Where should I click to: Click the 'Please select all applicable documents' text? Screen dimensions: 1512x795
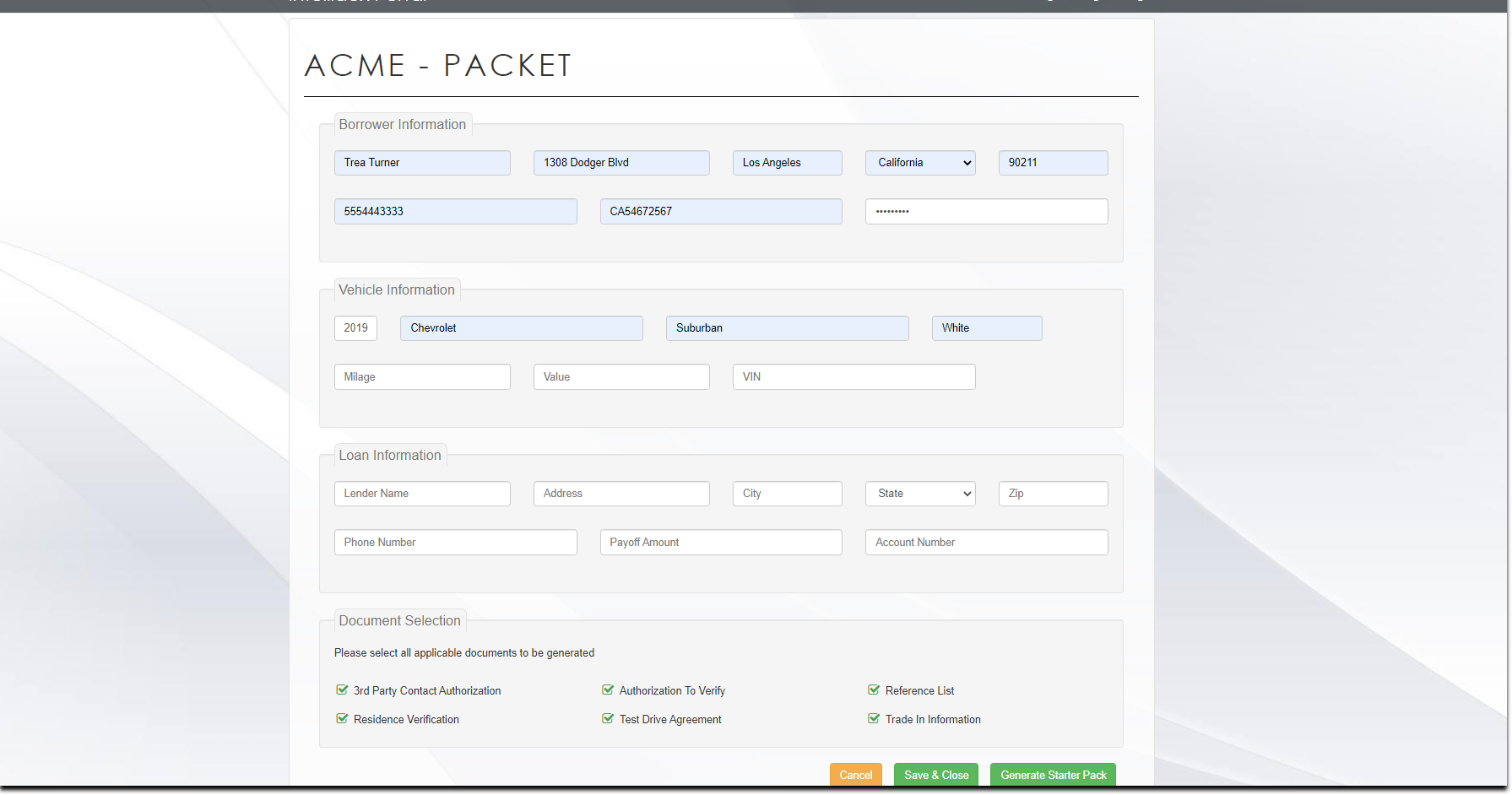pos(464,653)
